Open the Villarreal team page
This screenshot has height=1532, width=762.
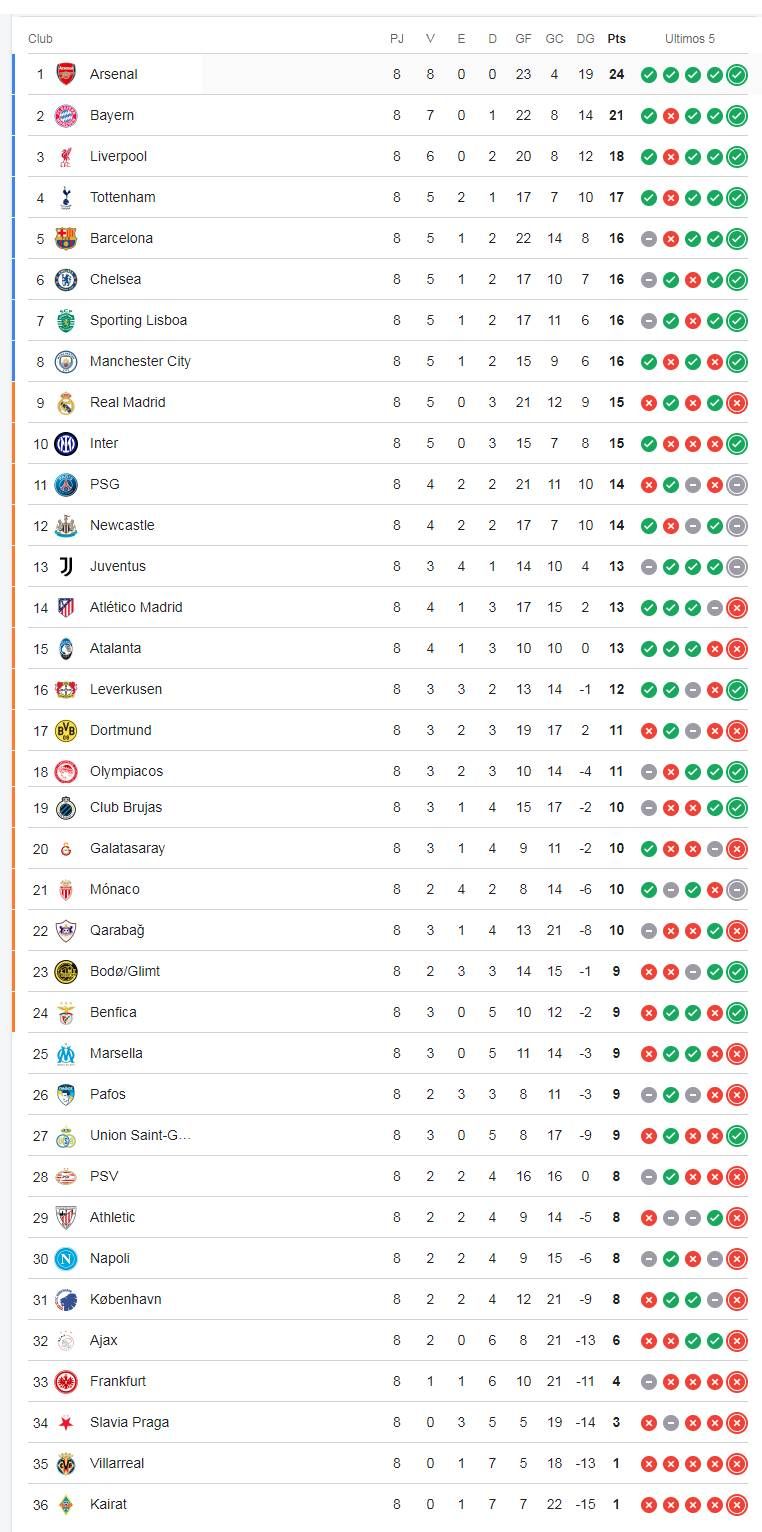pyautogui.click(x=117, y=1463)
